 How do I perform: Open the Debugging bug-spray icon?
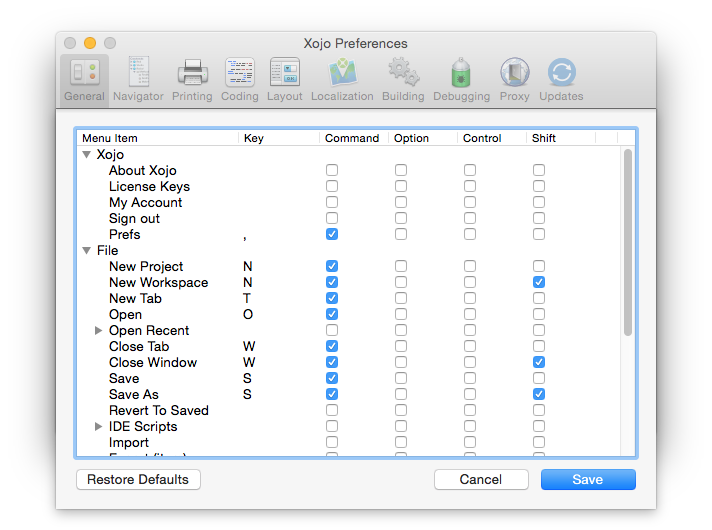[x=461, y=72]
